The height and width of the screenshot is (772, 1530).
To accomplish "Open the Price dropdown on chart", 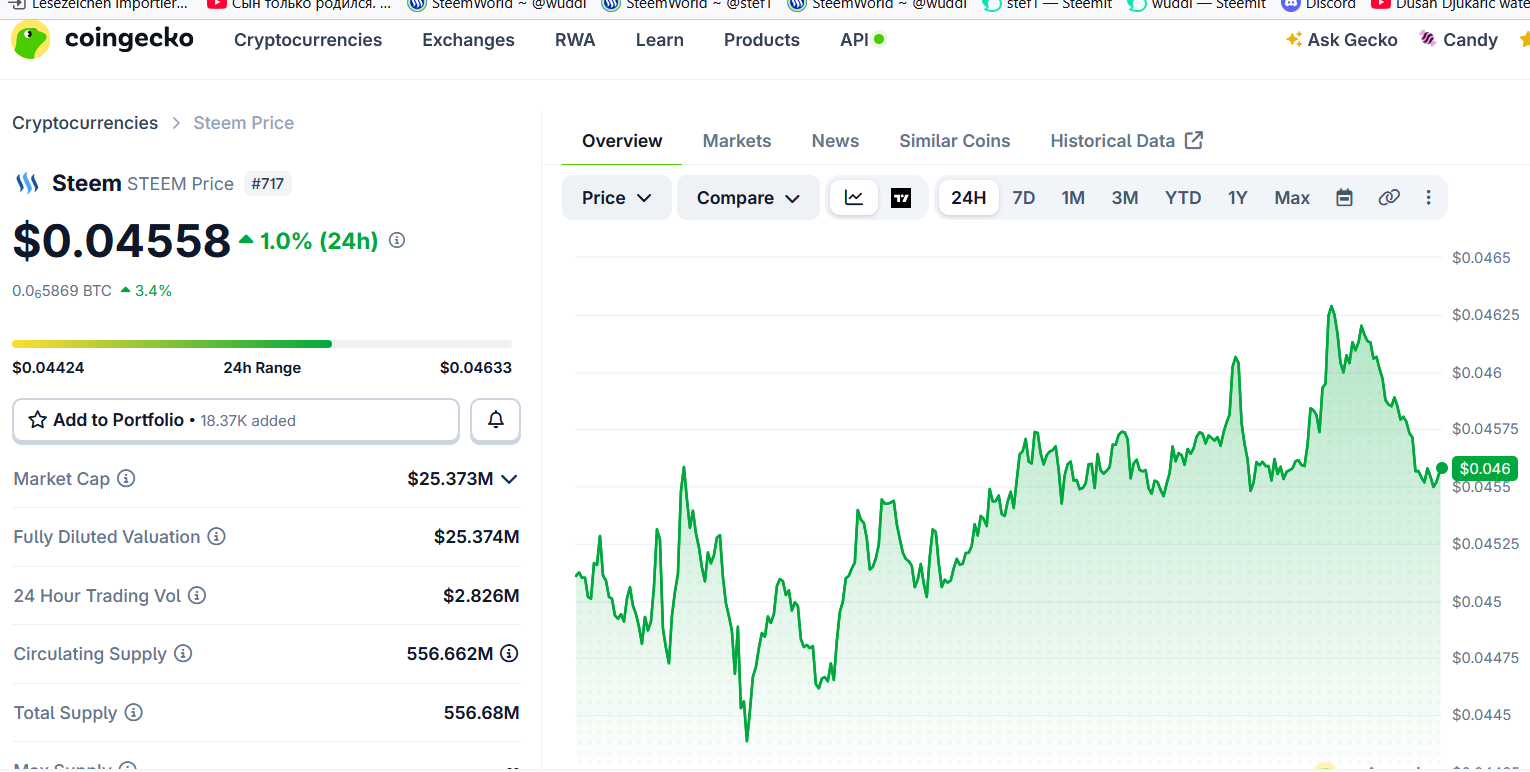I will [x=617, y=198].
